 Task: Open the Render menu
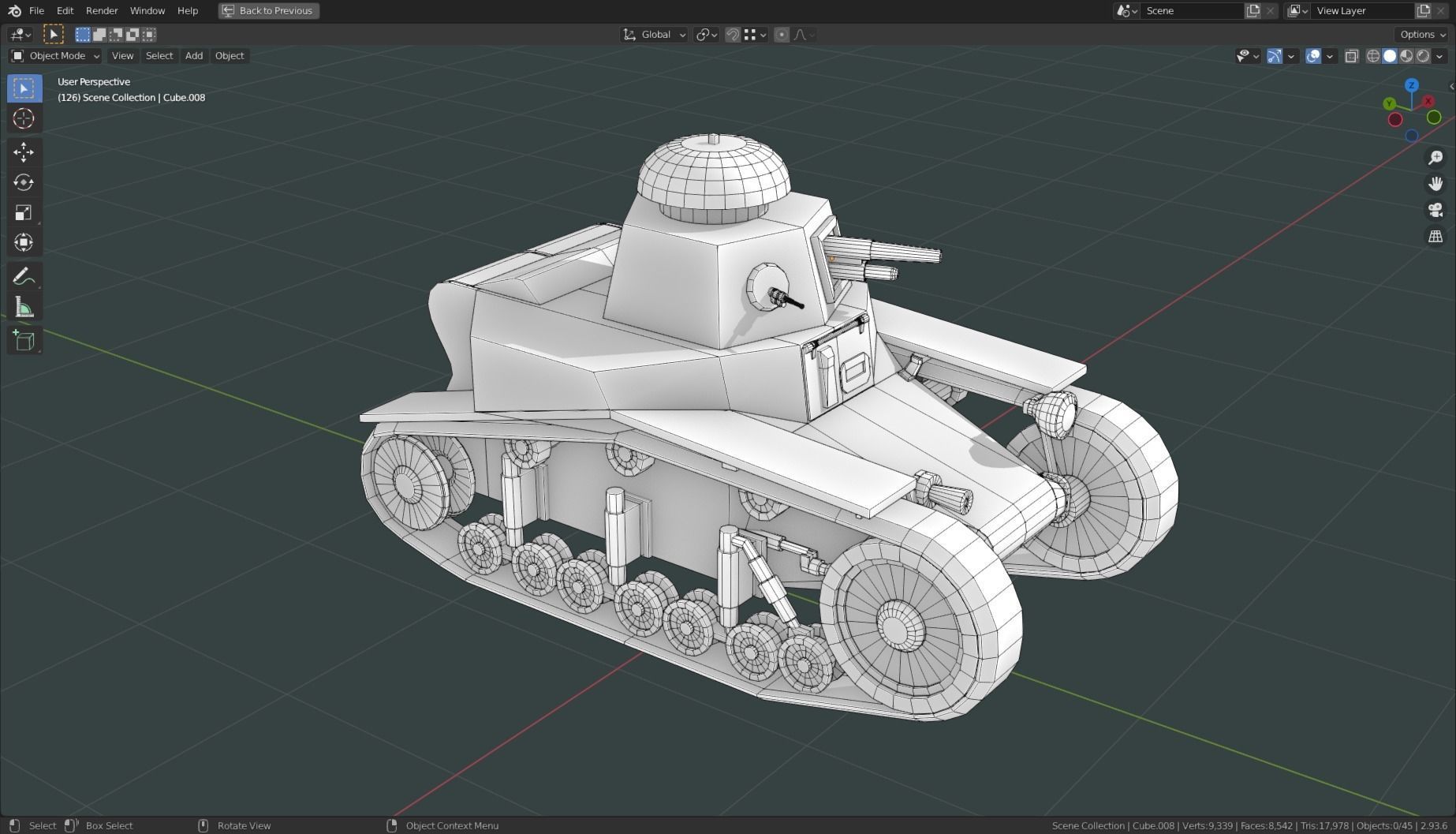pos(102,11)
